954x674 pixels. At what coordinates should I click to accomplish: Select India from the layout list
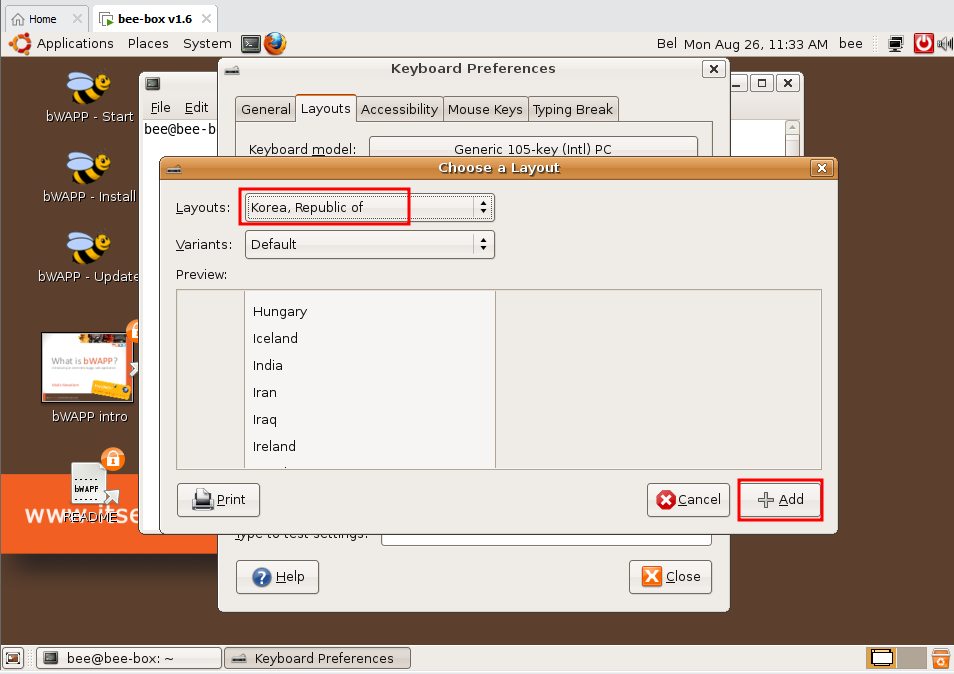(x=268, y=366)
